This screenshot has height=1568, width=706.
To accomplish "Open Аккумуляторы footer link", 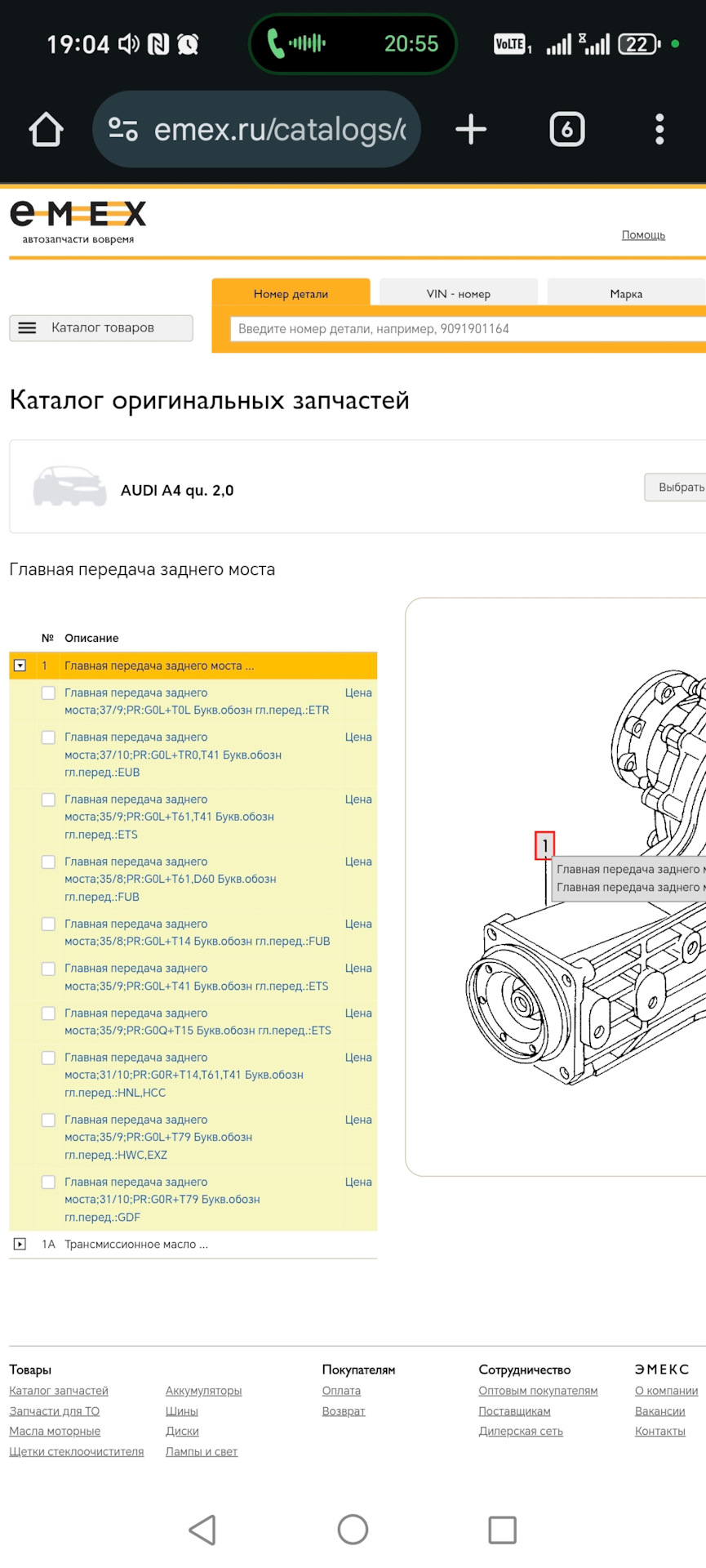I will tap(203, 1391).
